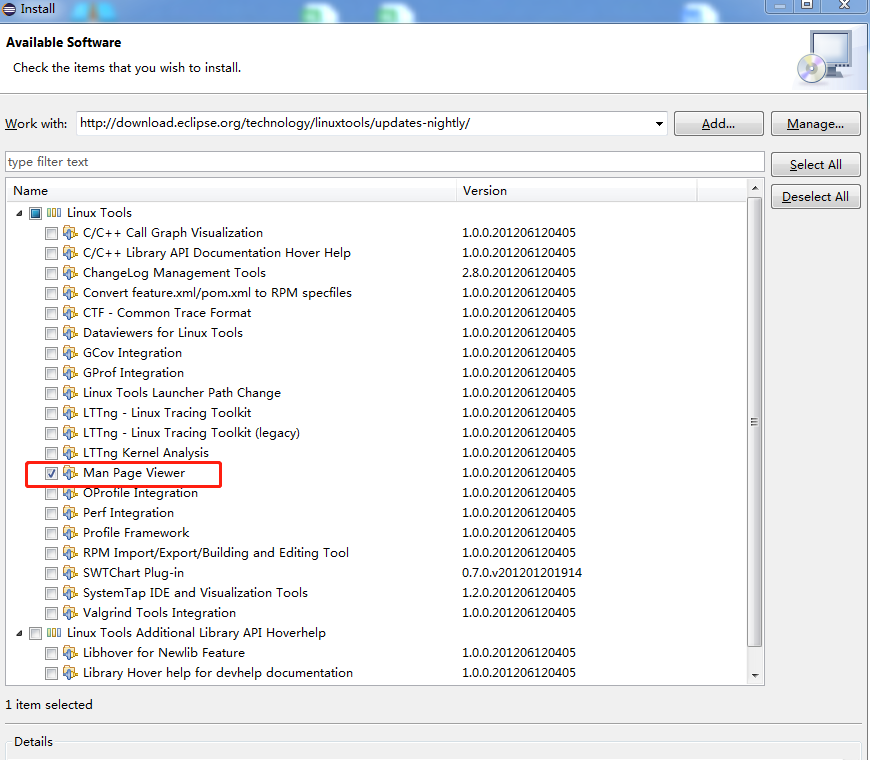Image resolution: width=870 pixels, height=760 pixels.
Task: Click the feature icon beside Profile Framework
Action: 70,532
